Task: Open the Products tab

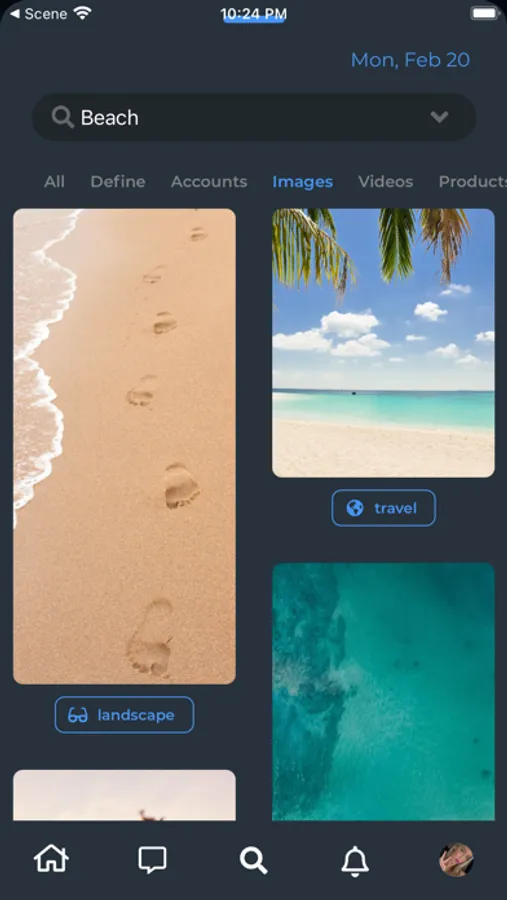Action: [x=473, y=181]
